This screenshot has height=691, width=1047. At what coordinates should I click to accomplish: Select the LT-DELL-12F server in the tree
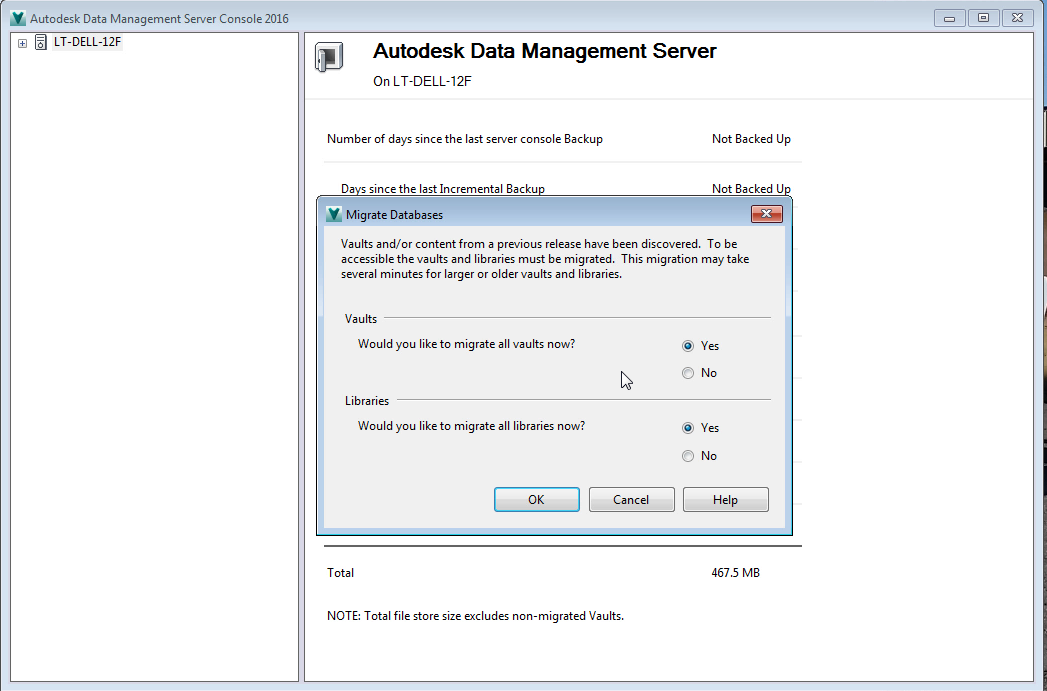[x=87, y=42]
